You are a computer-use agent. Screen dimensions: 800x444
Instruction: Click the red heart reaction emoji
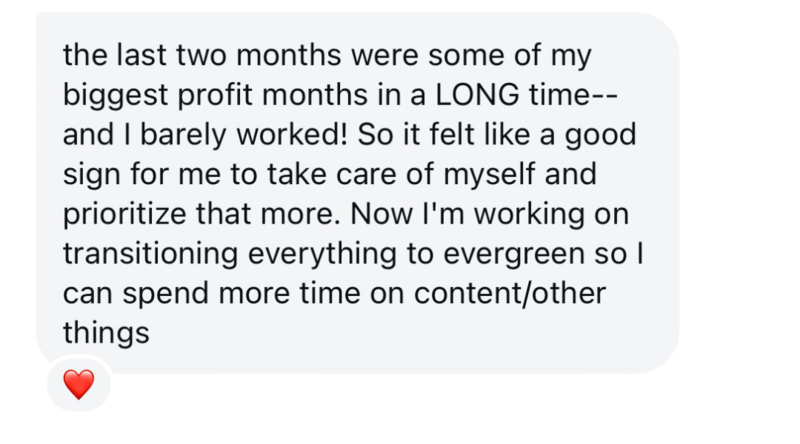[x=79, y=384]
